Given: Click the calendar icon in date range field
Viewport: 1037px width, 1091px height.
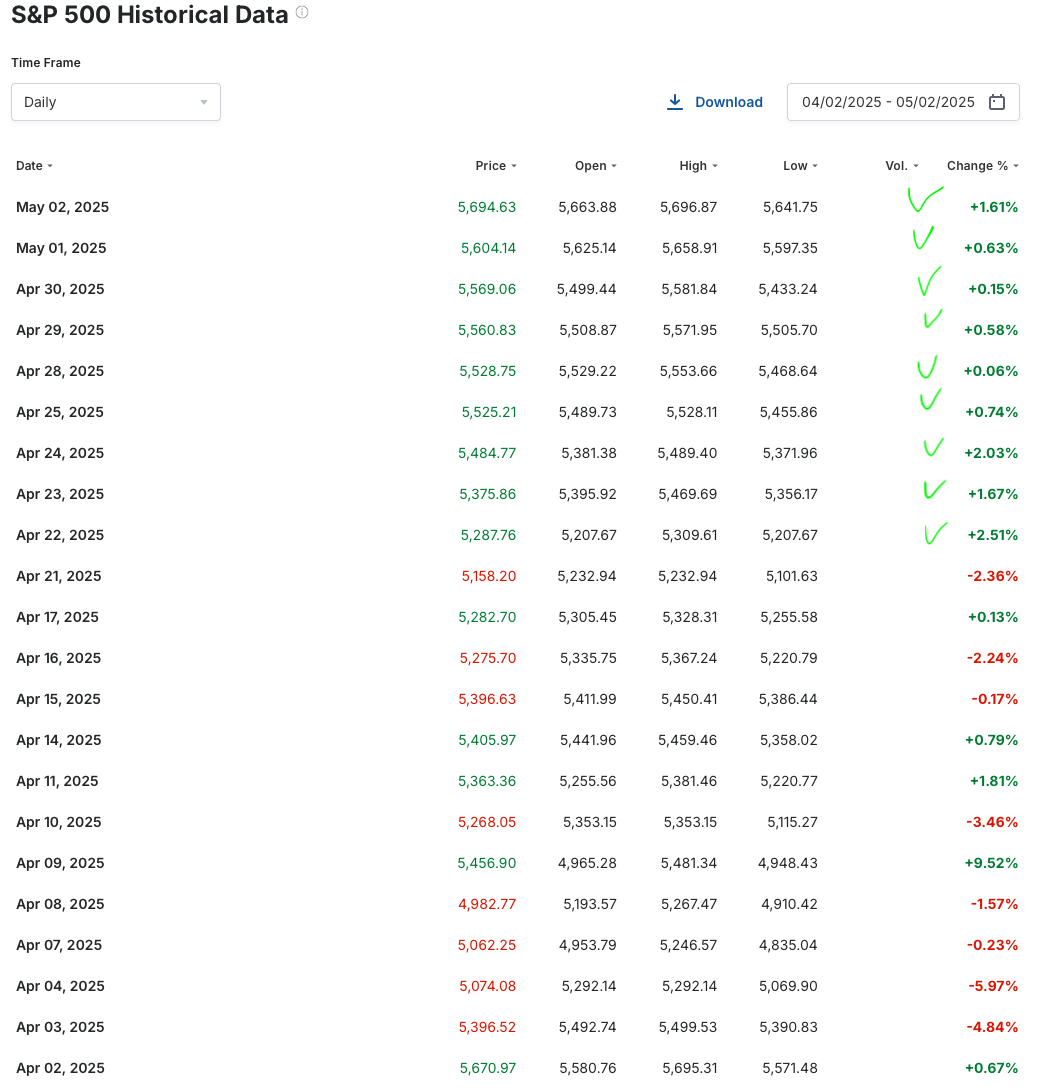Looking at the screenshot, I should [x=997, y=102].
